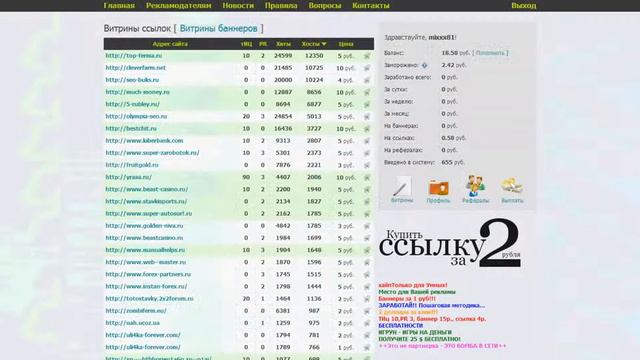The width and height of the screenshot is (640, 360).
Task: Sort table by Хосты column
Action: click(313, 44)
